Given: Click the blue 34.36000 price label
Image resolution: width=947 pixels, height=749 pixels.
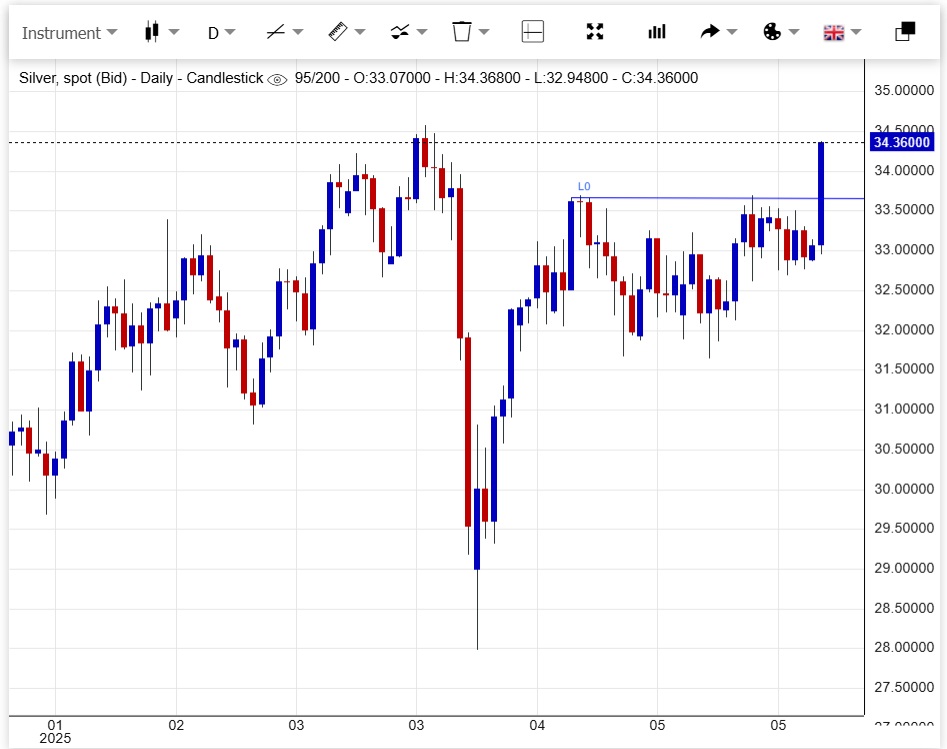Looking at the screenshot, I should point(902,142).
